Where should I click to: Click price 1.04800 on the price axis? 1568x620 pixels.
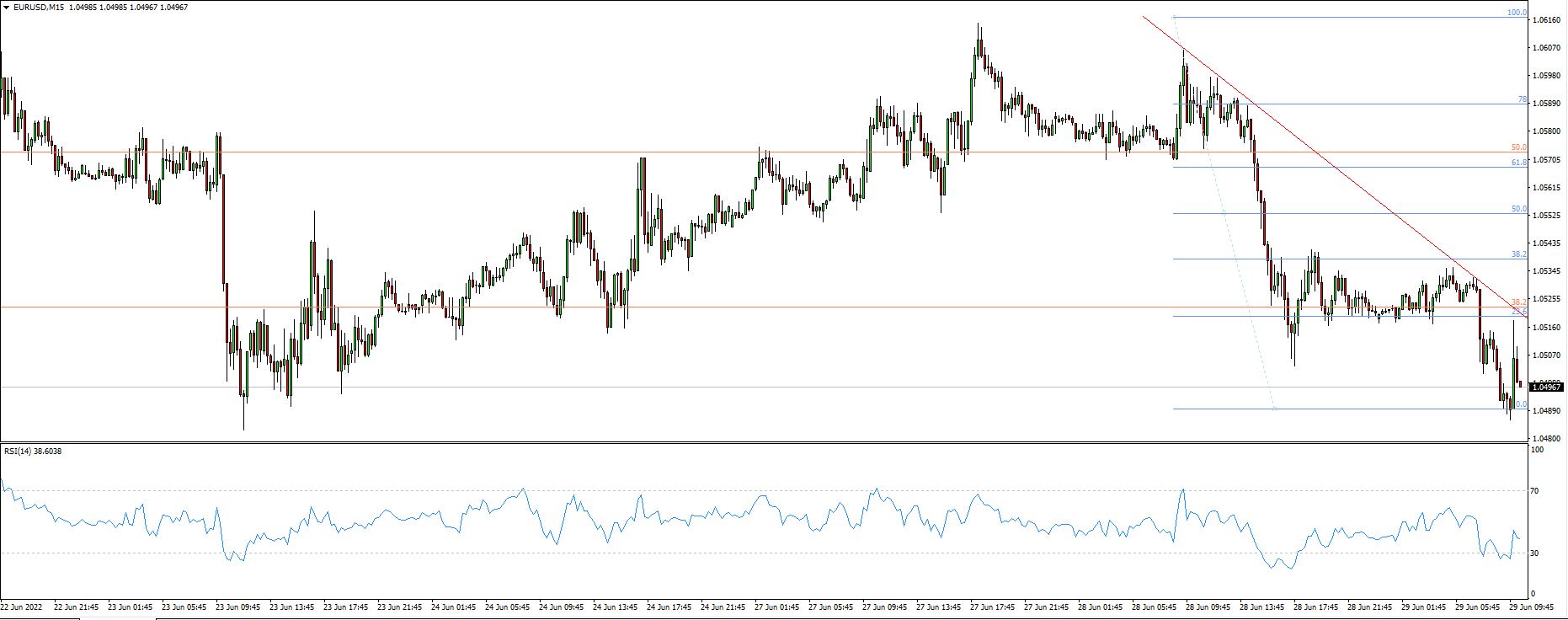point(1547,439)
